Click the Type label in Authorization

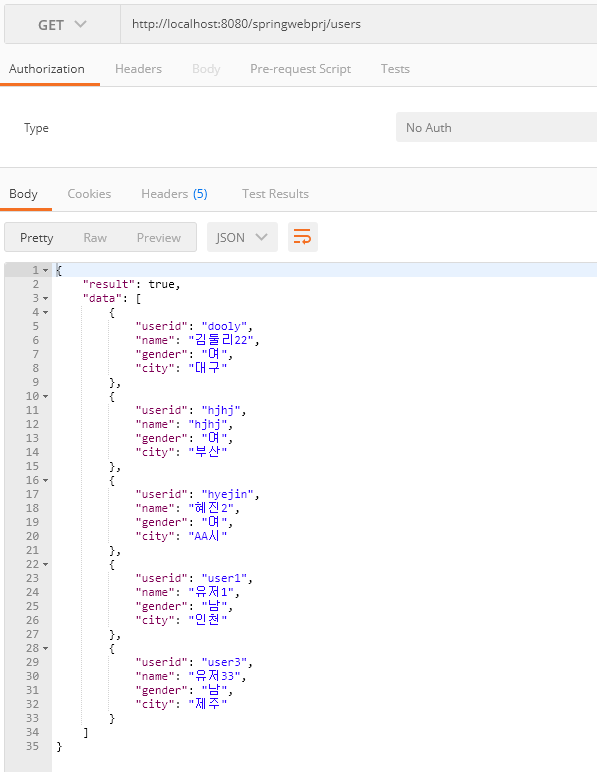coord(36,129)
